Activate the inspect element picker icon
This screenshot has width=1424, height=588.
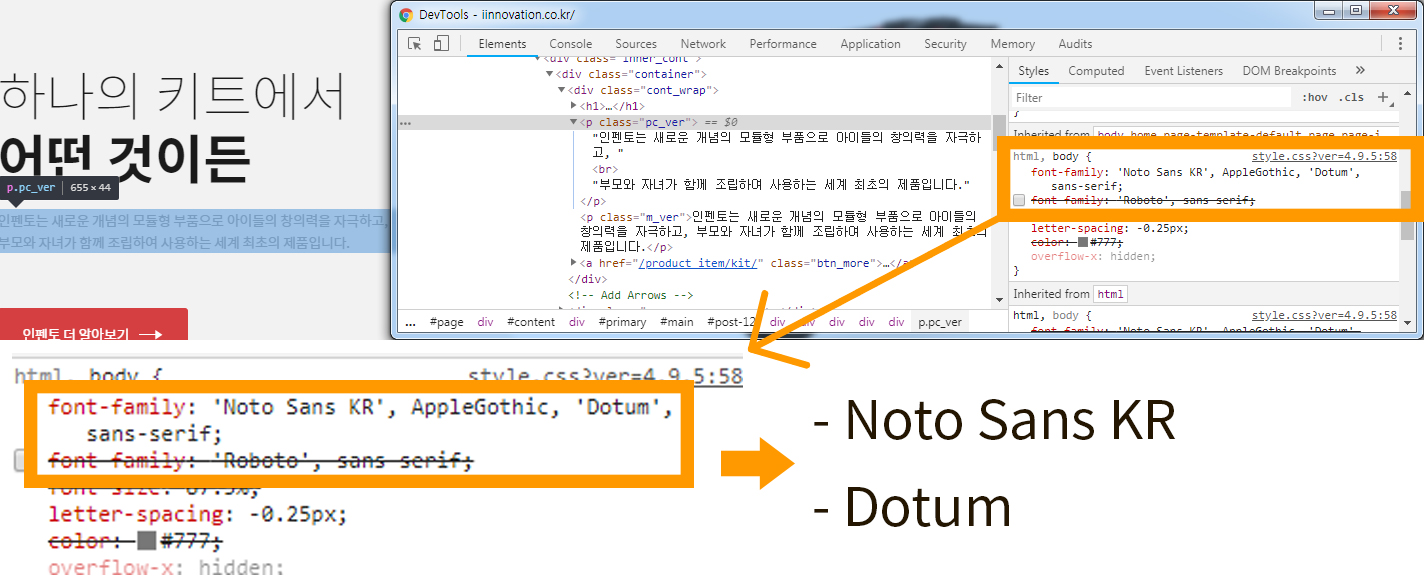pyautogui.click(x=415, y=43)
